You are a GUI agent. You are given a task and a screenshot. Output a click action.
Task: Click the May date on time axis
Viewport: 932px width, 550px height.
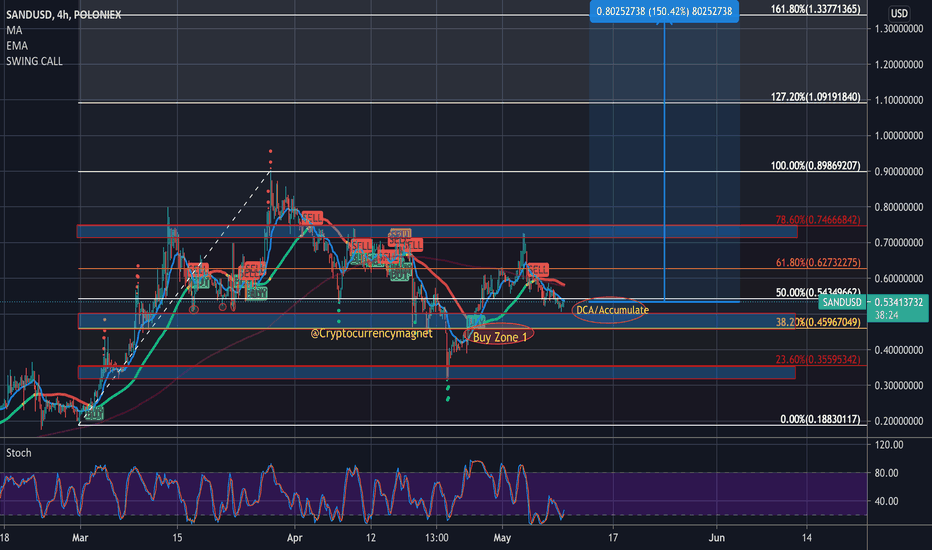tap(502, 538)
